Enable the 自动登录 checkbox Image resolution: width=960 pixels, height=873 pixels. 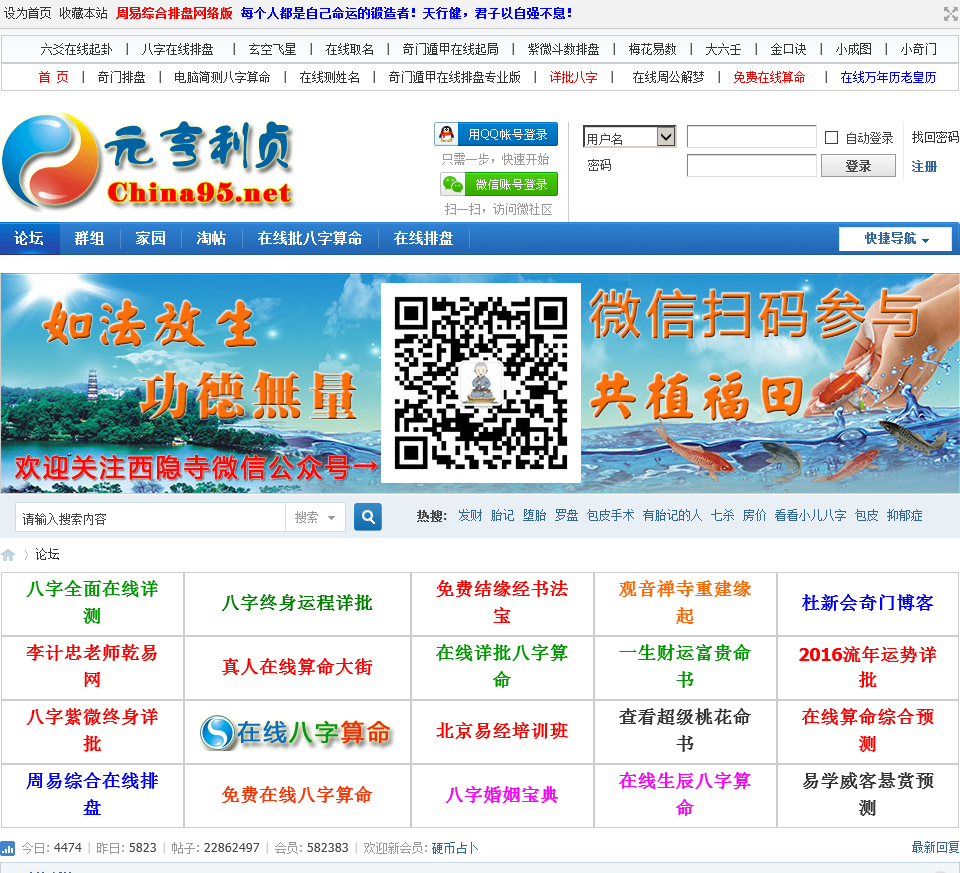point(831,138)
